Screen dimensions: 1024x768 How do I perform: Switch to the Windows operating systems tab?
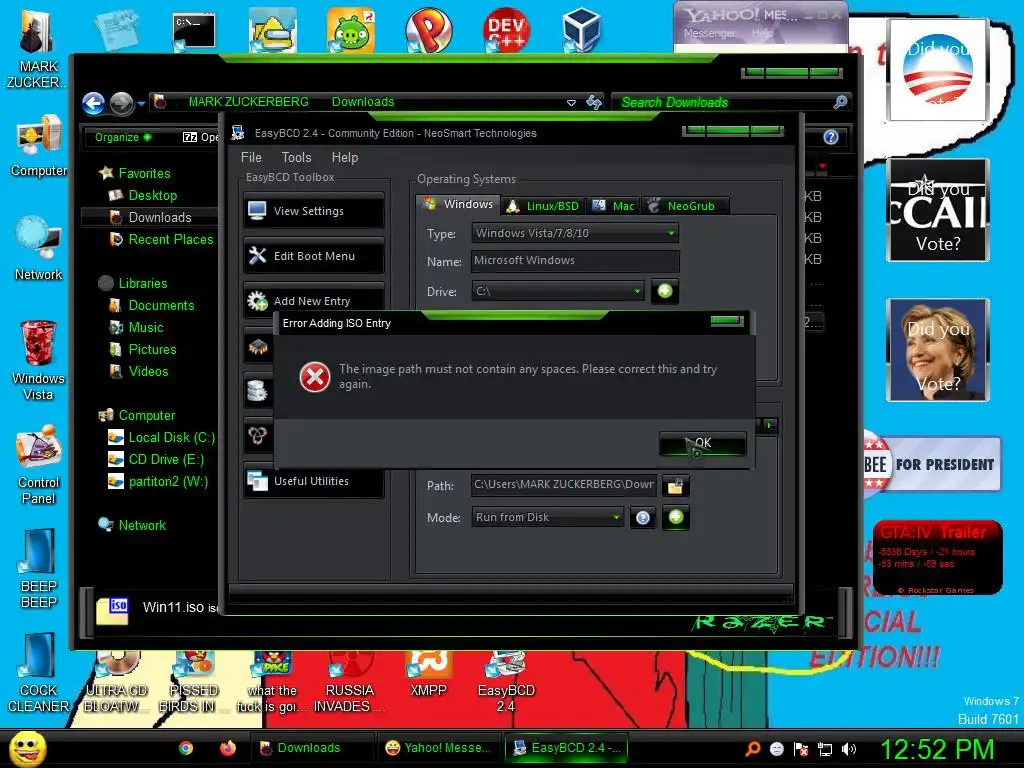click(458, 204)
